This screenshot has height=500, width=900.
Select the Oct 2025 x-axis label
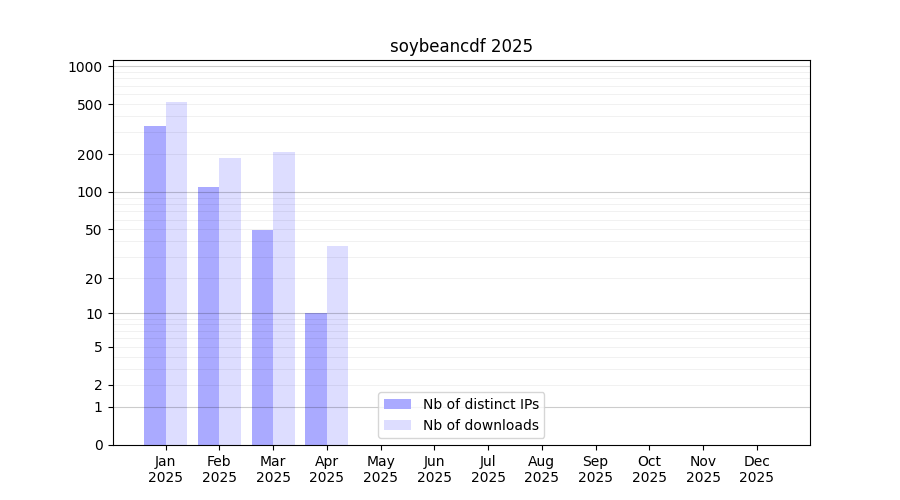click(649, 469)
